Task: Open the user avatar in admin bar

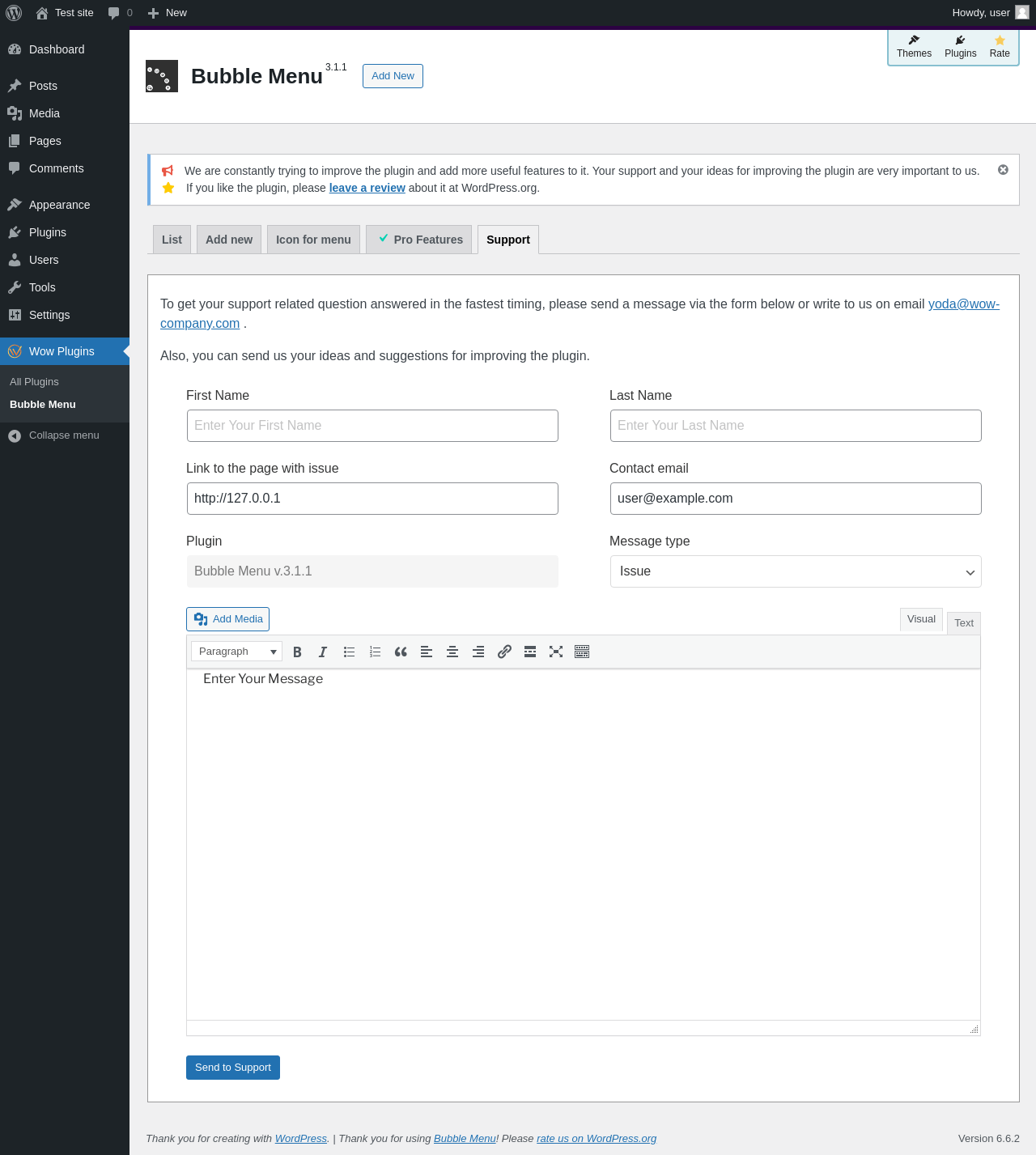Action: tap(1022, 13)
